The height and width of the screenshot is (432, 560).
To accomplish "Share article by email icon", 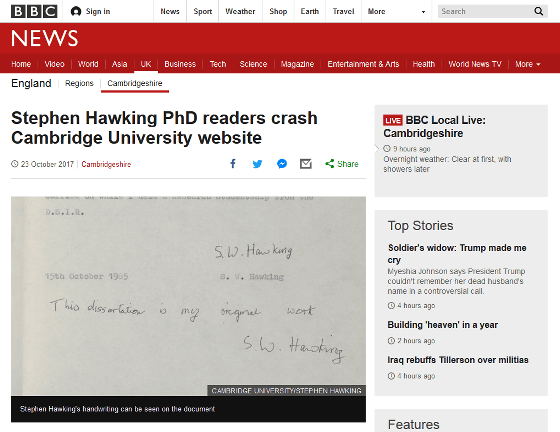I will click(306, 164).
